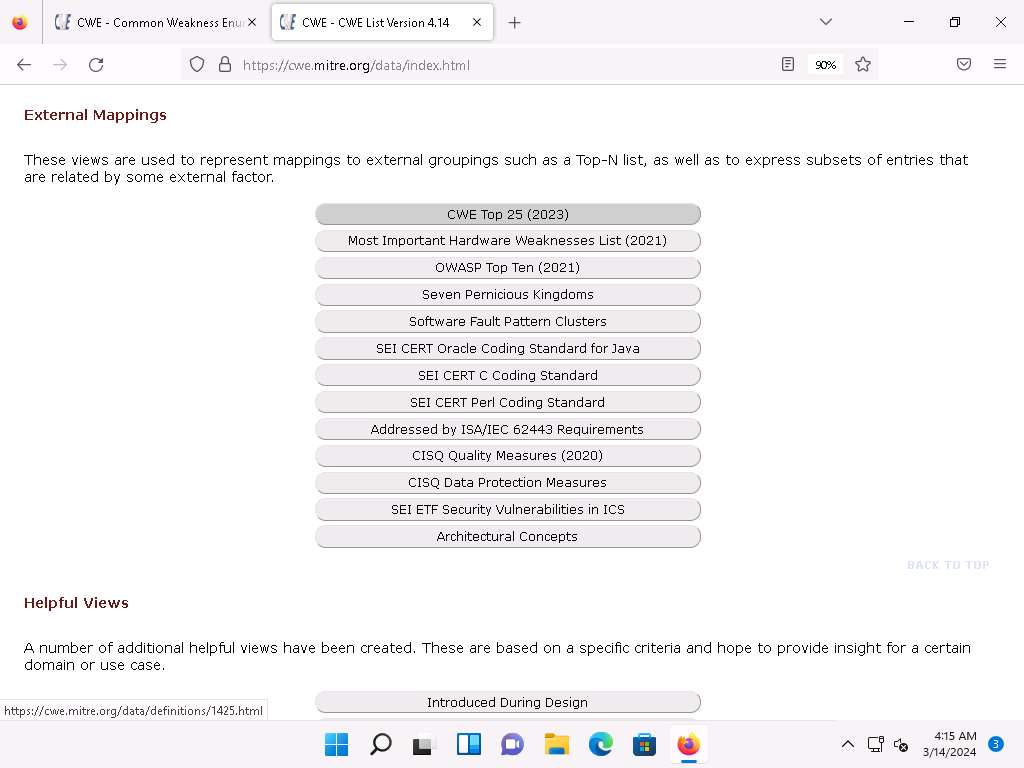Image resolution: width=1024 pixels, height=768 pixels.
Task: Expand the list all tabs chevron
Action: (825, 22)
